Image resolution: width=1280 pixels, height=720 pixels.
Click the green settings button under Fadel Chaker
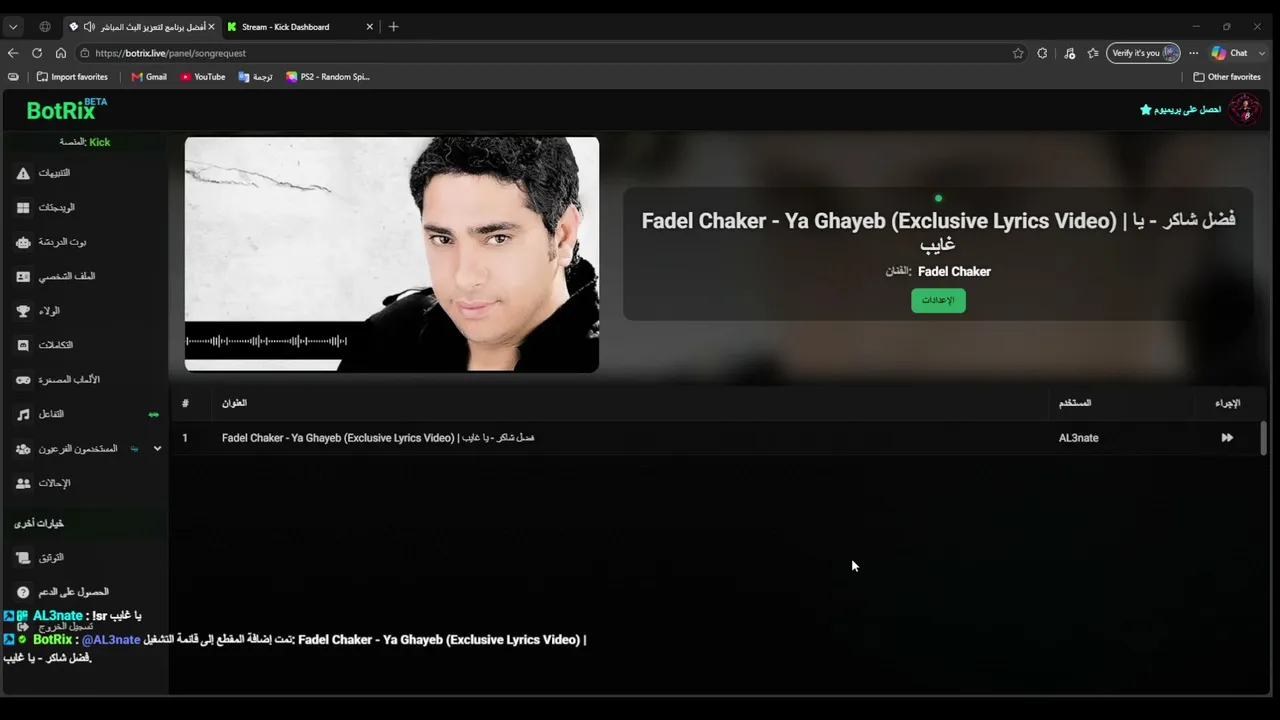pyautogui.click(x=938, y=300)
